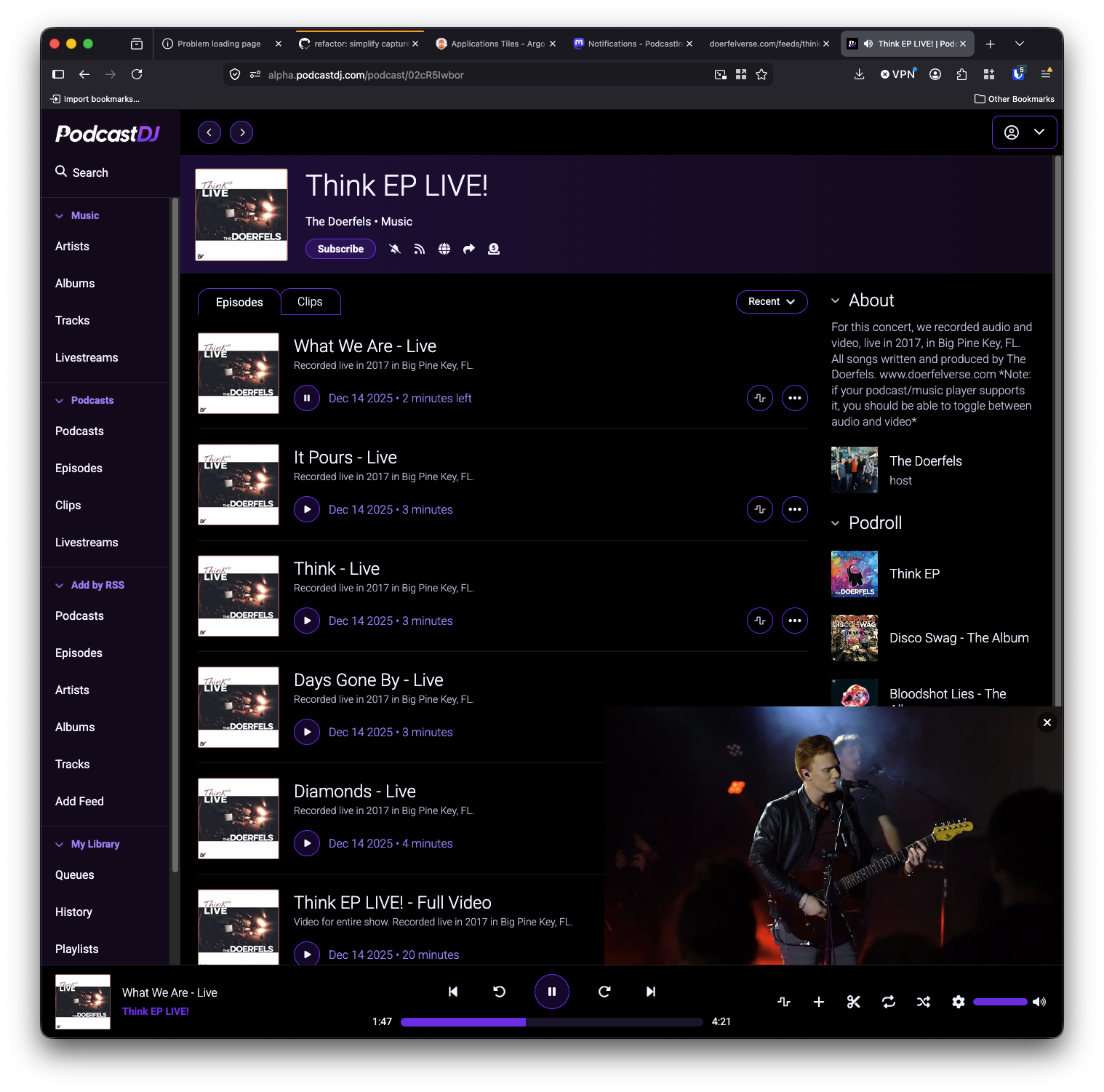Open Add Feed in sidebar
Viewport: 1104px width, 1092px height.
(79, 801)
